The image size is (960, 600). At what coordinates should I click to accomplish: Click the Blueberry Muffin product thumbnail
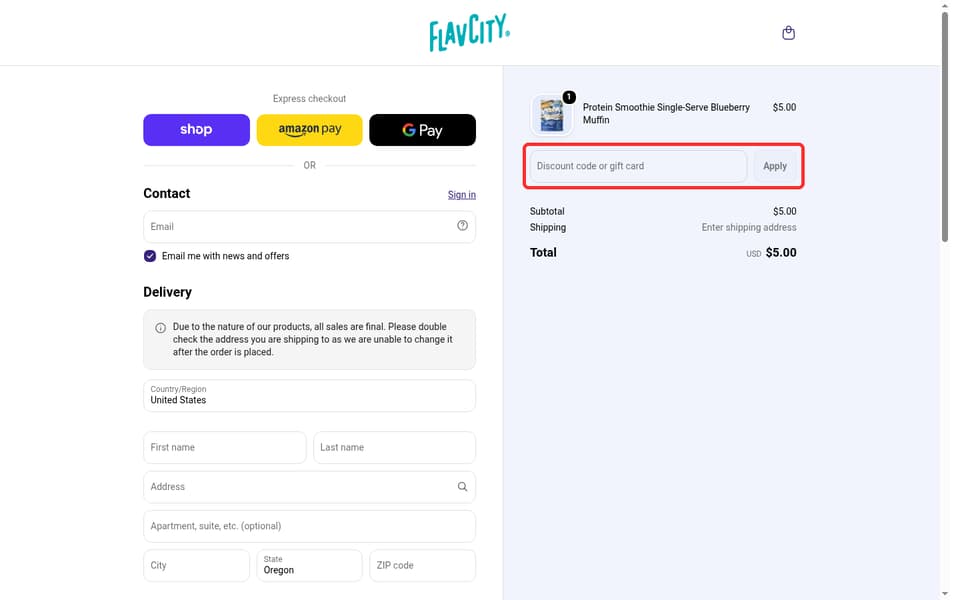[x=552, y=114]
